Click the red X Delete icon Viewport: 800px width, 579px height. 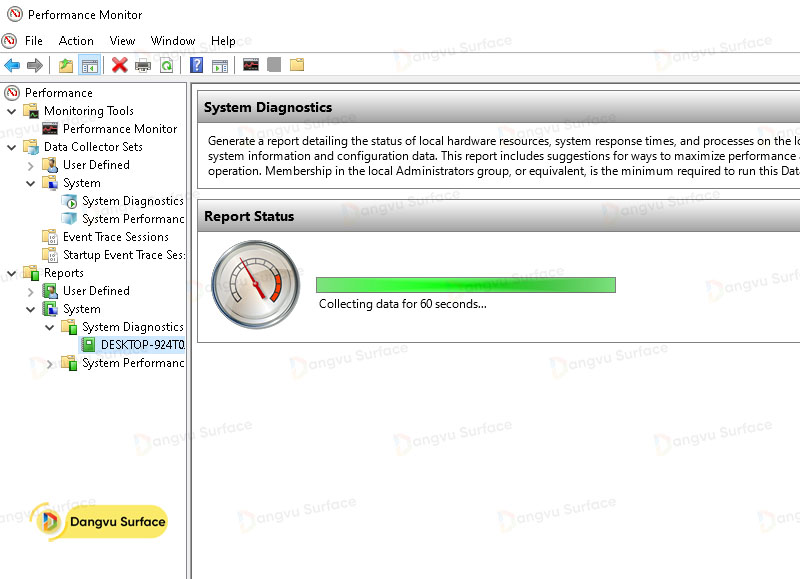(x=119, y=65)
